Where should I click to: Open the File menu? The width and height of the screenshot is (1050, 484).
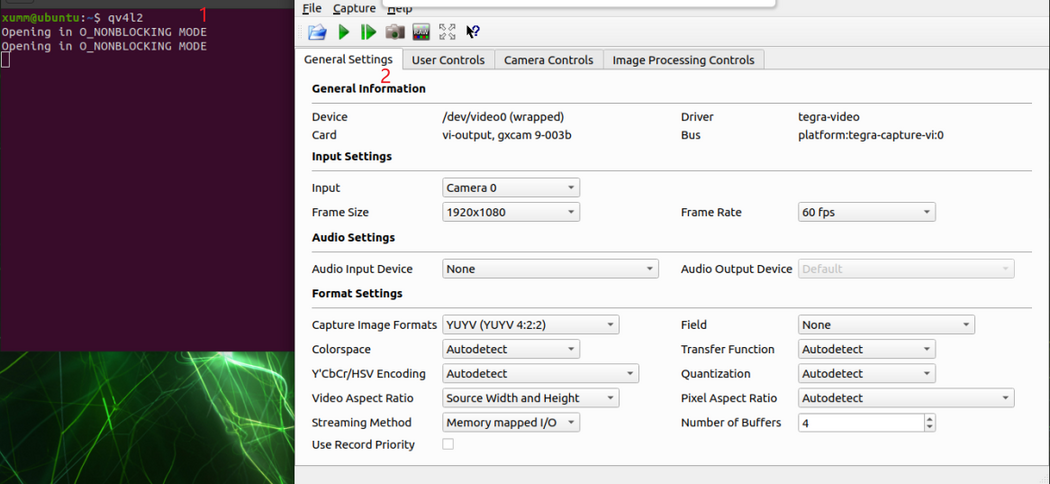click(312, 8)
